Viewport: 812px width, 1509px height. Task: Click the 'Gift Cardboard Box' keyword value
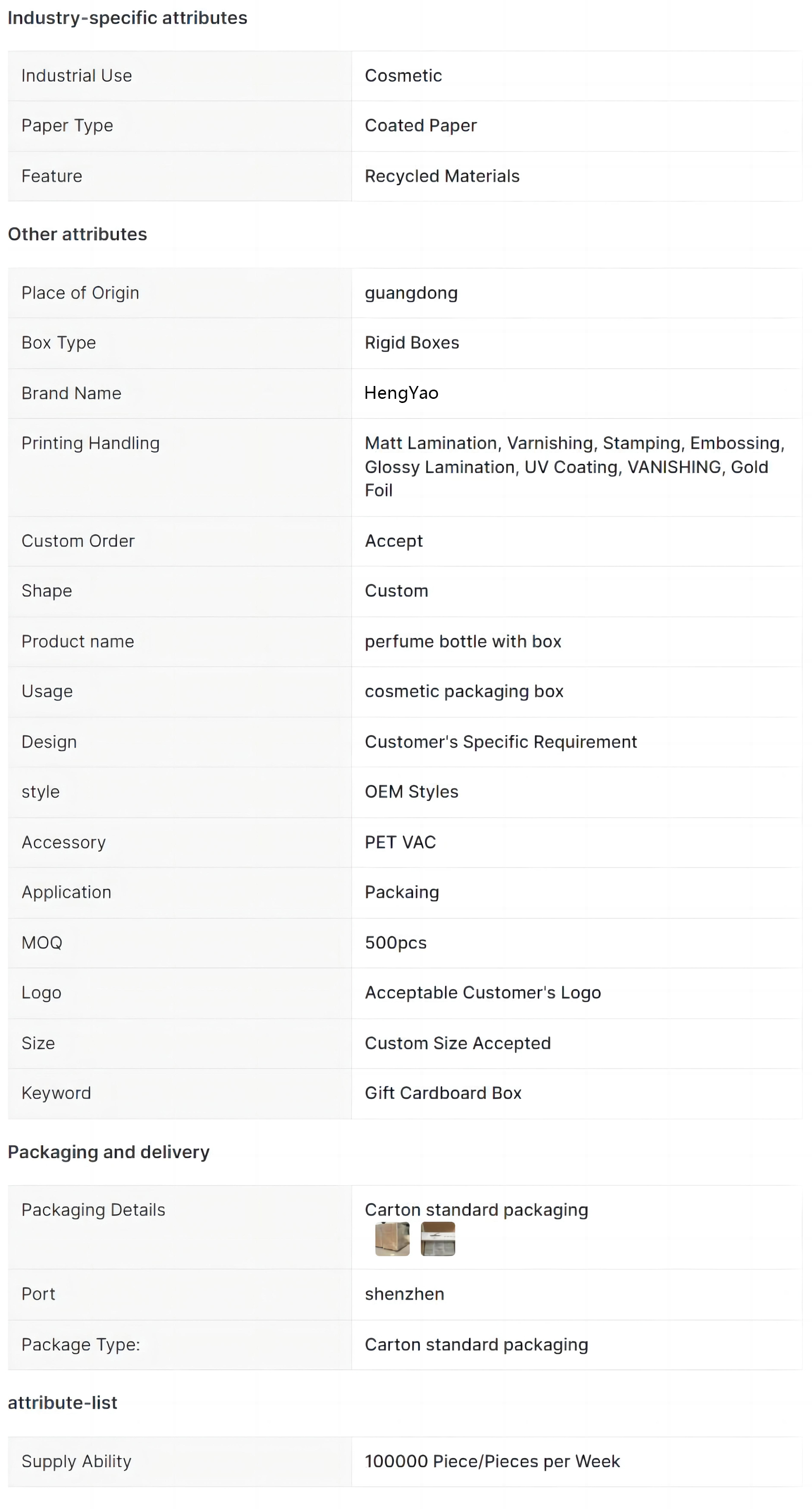point(443,1093)
